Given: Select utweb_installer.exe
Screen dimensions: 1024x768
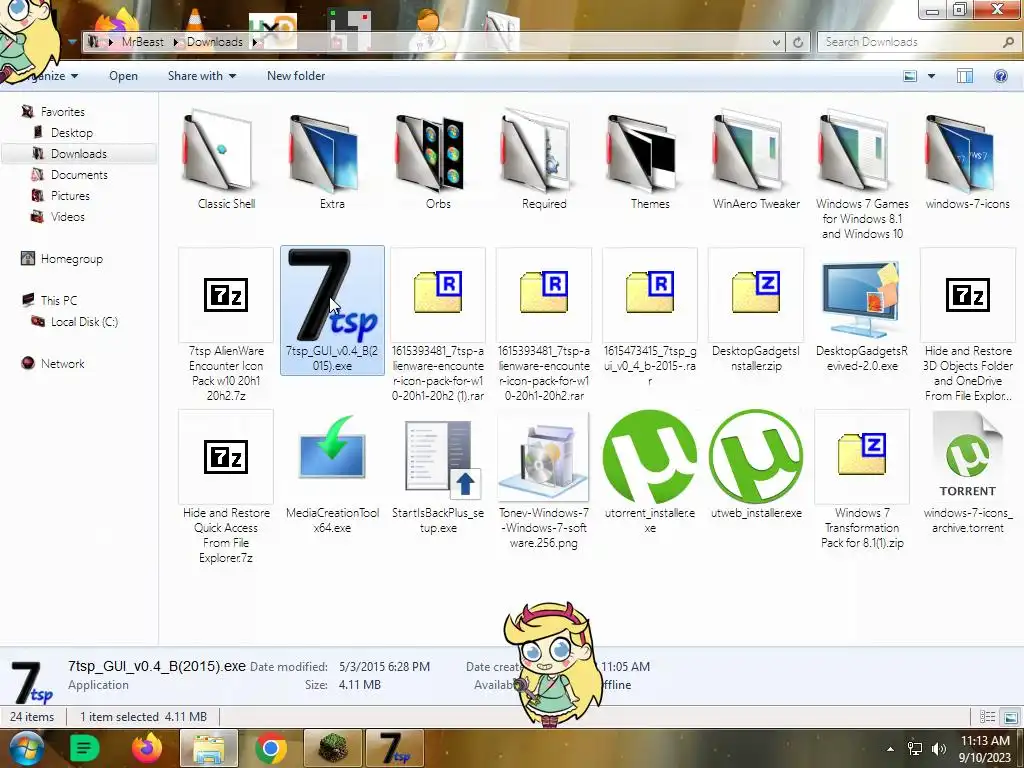Looking at the screenshot, I should 756,465.
